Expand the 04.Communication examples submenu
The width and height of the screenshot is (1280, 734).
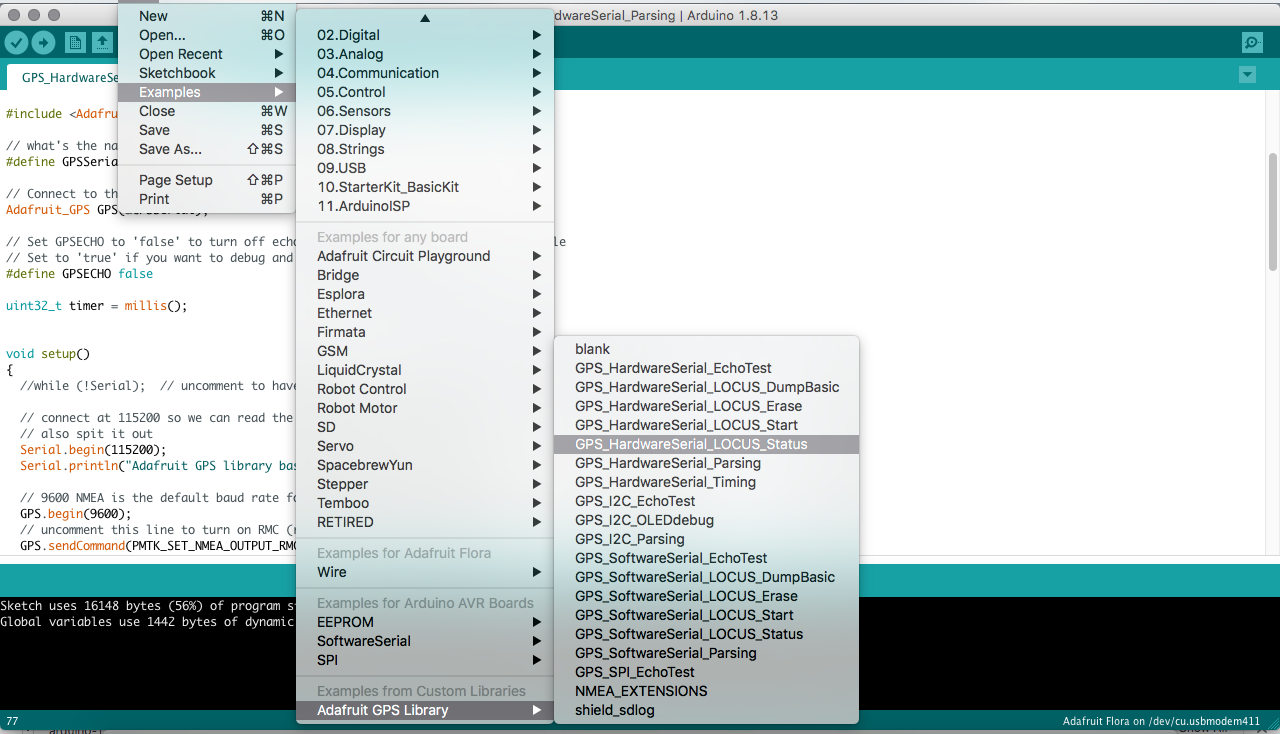coord(425,73)
